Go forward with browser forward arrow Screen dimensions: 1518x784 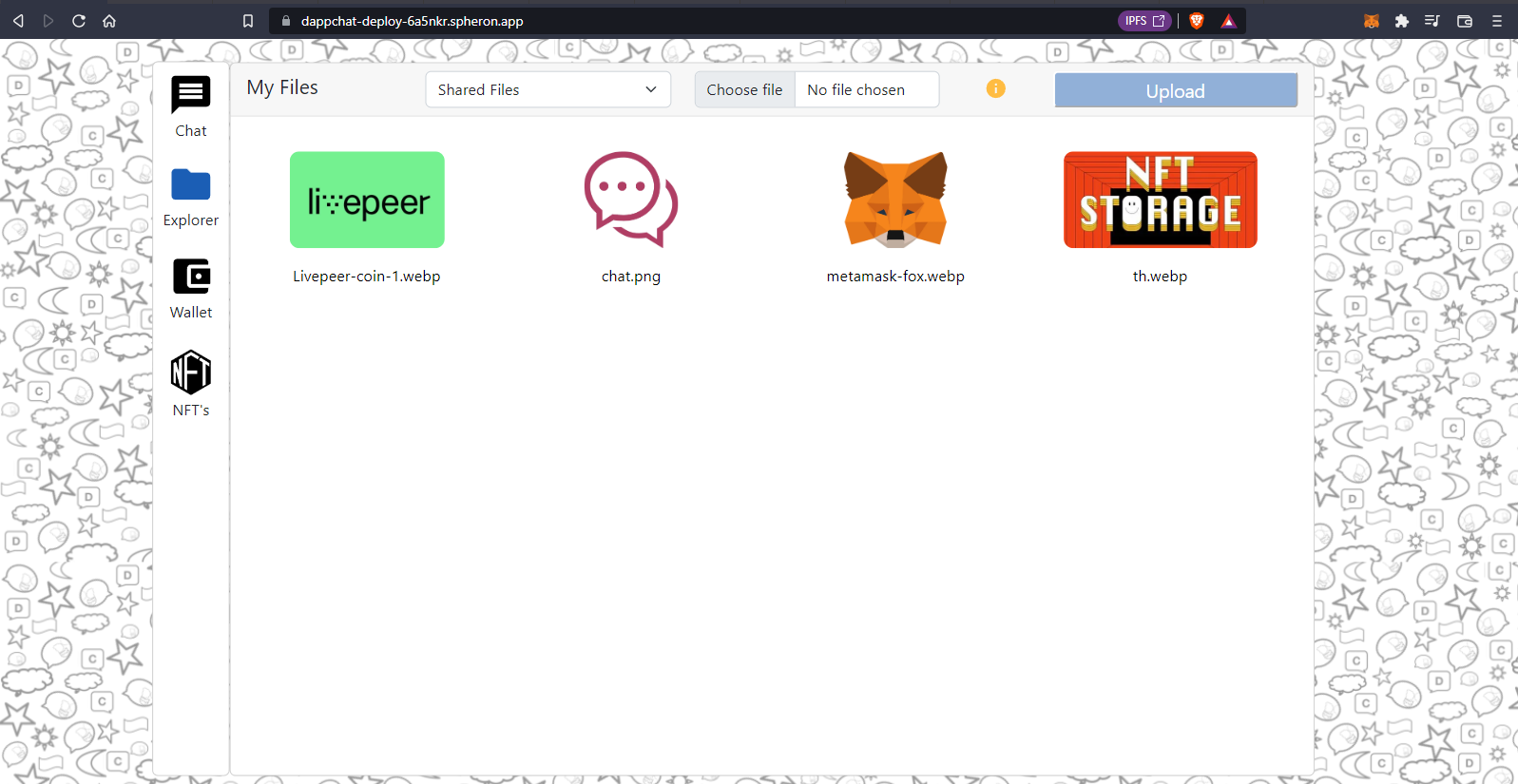48,21
